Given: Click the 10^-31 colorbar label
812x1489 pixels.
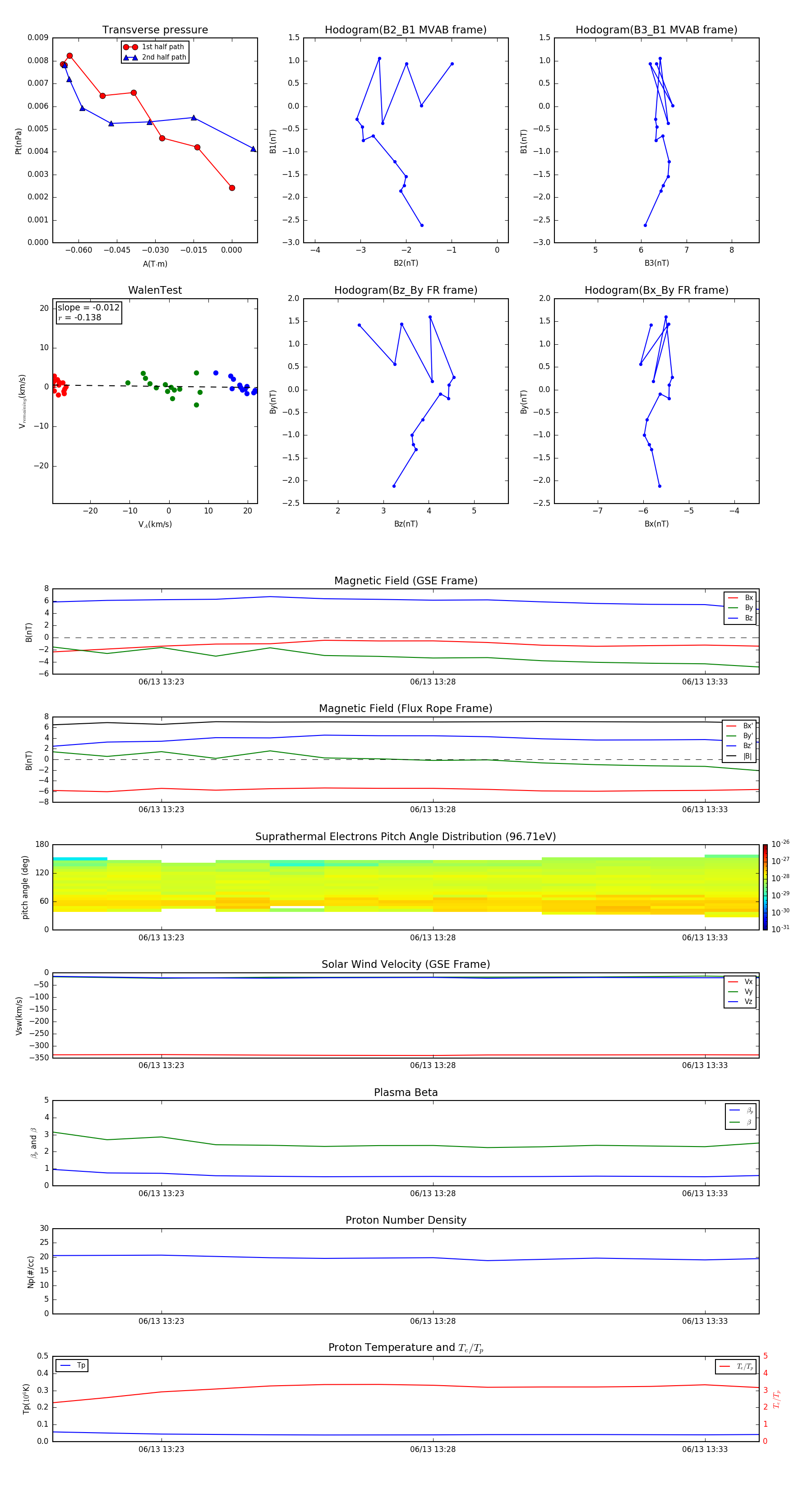Looking at the screenshot, I should click(780, 929).
